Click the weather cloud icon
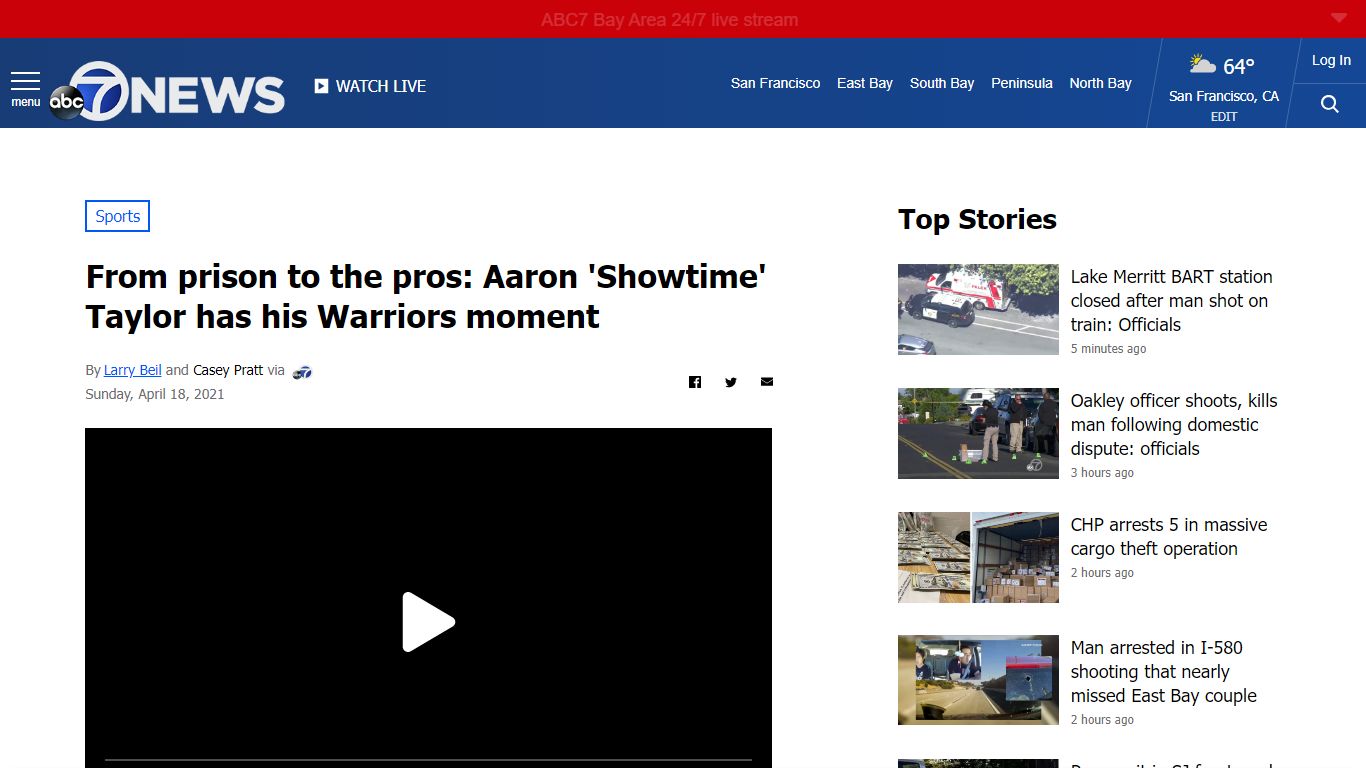1366x768 pixels. click(1202, 65)
